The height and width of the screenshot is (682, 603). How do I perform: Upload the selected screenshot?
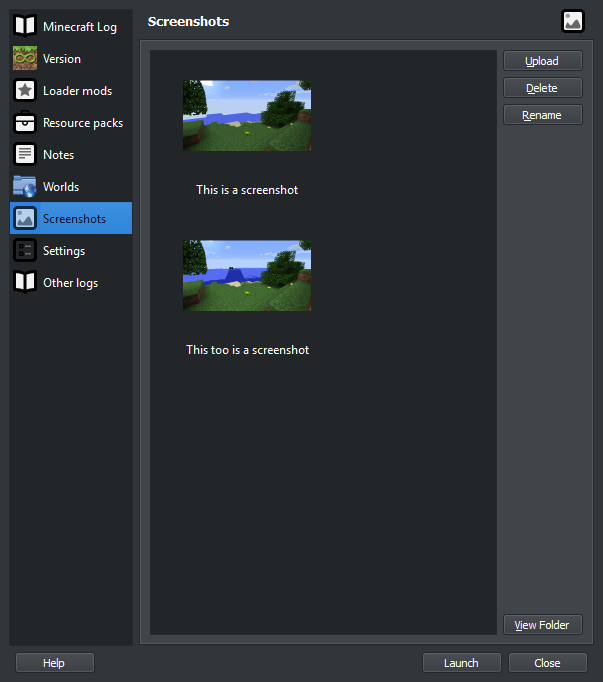[543, 61]
